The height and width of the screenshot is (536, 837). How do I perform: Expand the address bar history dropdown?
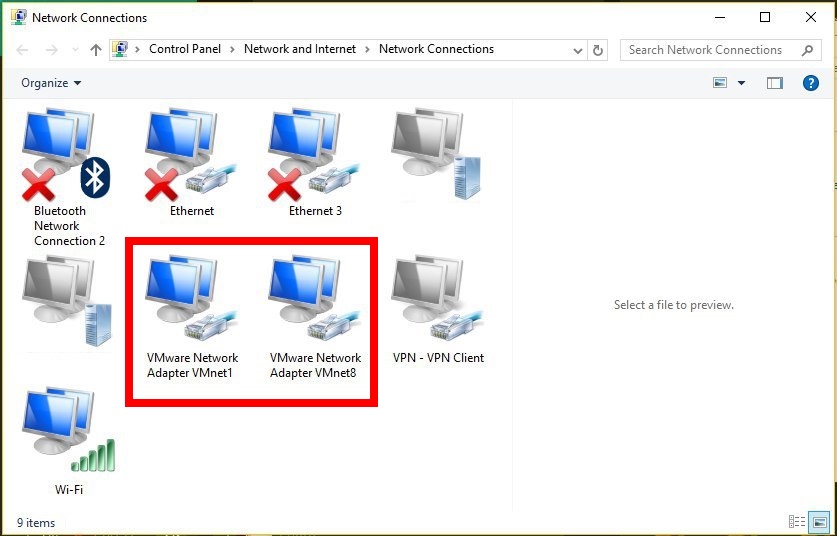pos(578,51)
